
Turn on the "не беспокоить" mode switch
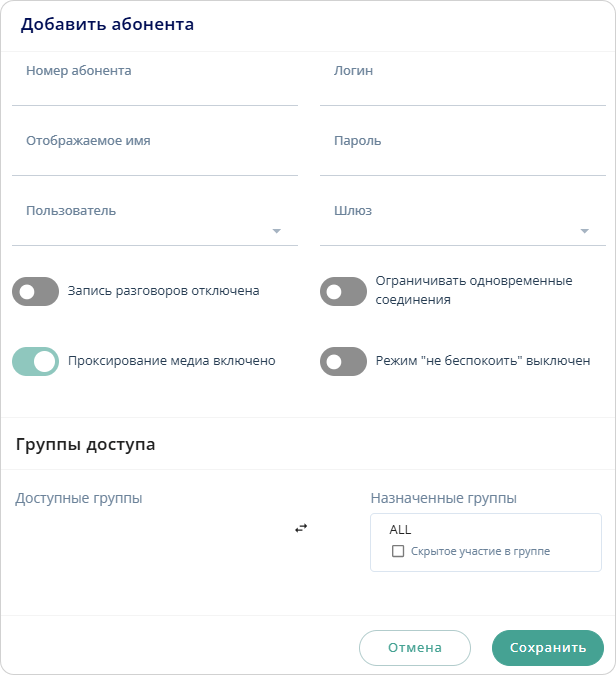343,362
